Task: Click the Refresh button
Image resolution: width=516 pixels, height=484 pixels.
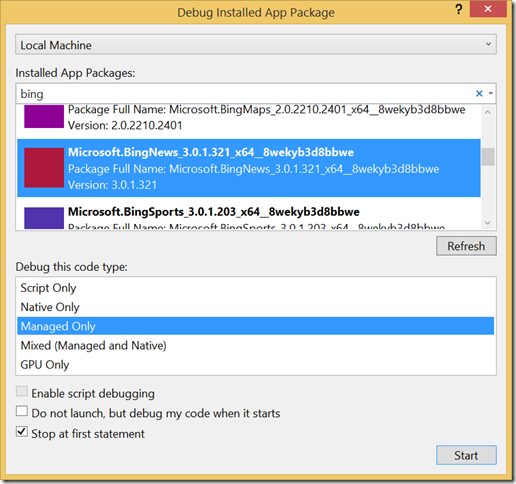Action: (x=466, y=246)
